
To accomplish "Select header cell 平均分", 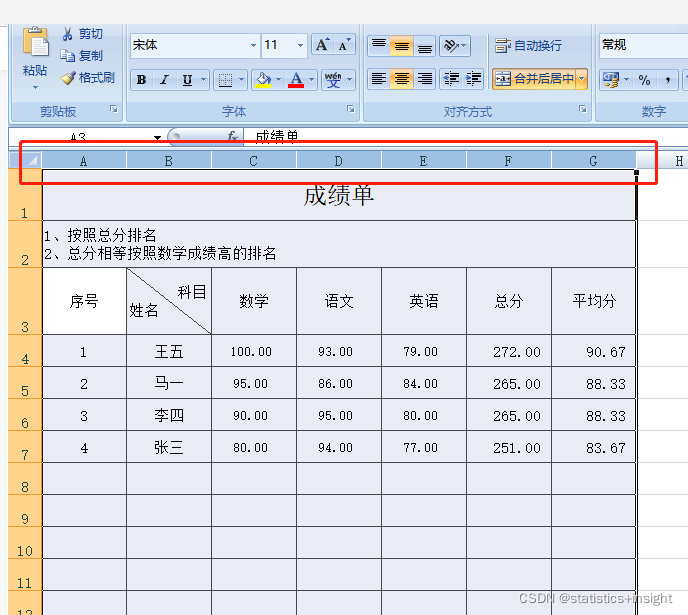I will coord(594,301).
